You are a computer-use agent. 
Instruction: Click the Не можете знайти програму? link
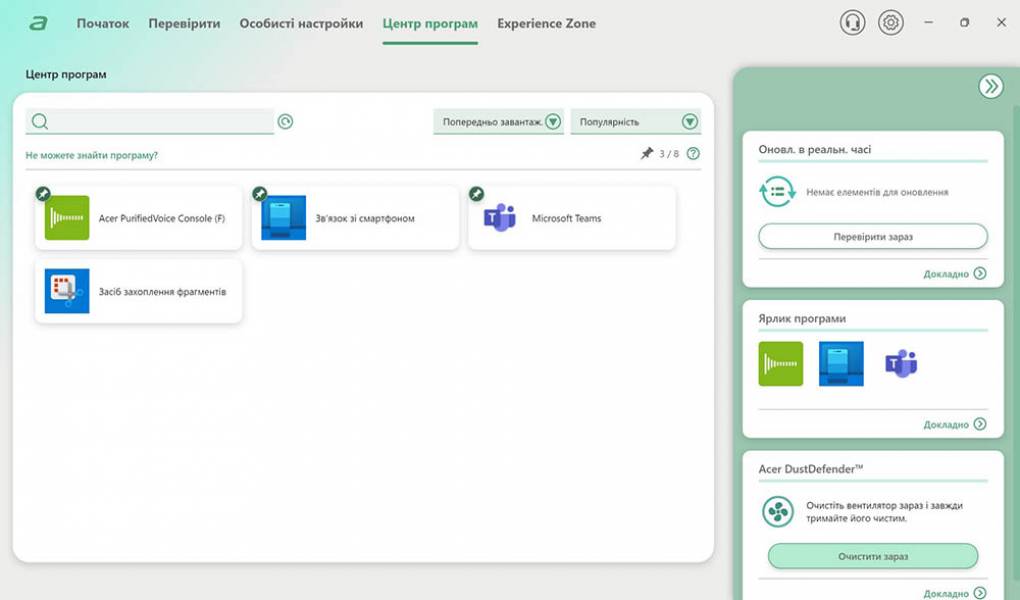coord(92,155)
